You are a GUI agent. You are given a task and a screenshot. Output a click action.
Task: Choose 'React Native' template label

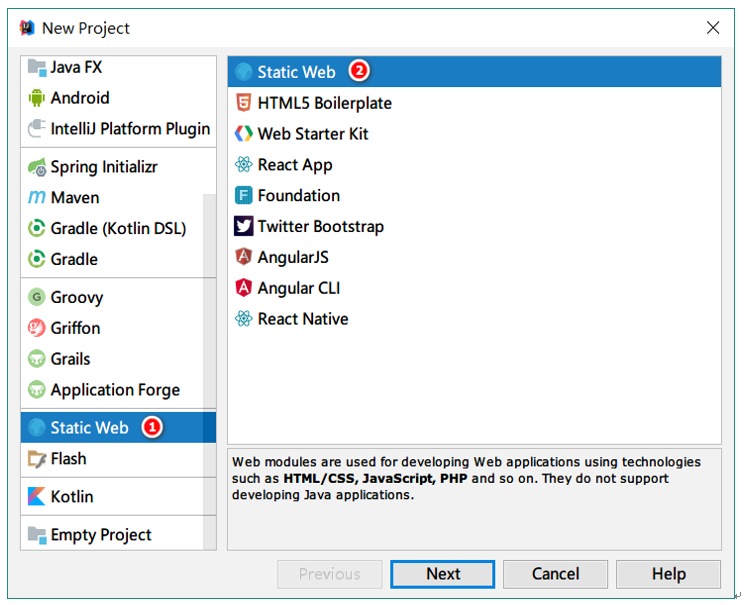coord(303,319)
